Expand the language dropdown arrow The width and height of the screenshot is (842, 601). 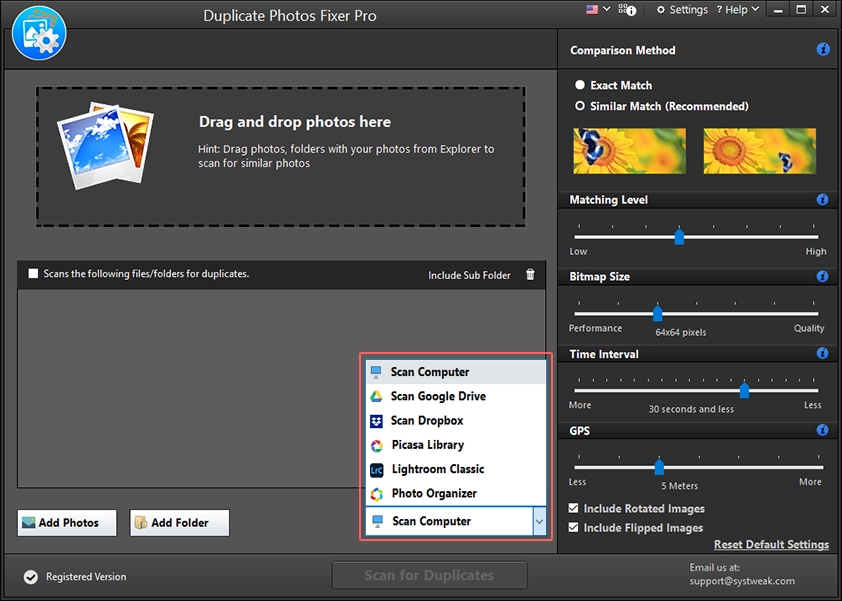(607, 9)
